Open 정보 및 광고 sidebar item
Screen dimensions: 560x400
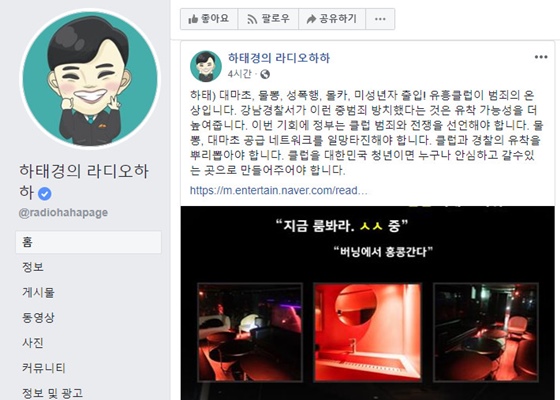(x=52, y=393)
